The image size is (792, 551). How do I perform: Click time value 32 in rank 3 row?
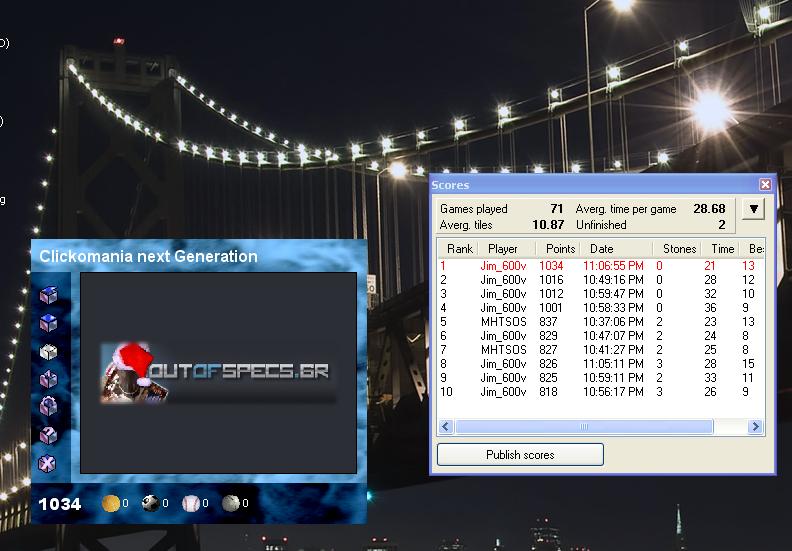710,294
